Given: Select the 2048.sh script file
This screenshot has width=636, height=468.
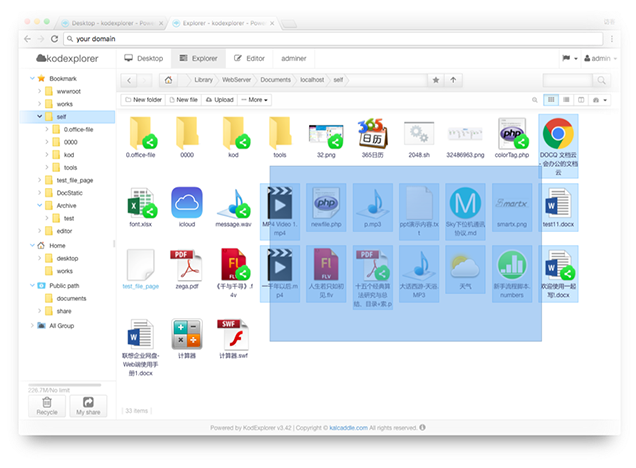Looking at the screenshot, I should (x=419, y=134).
